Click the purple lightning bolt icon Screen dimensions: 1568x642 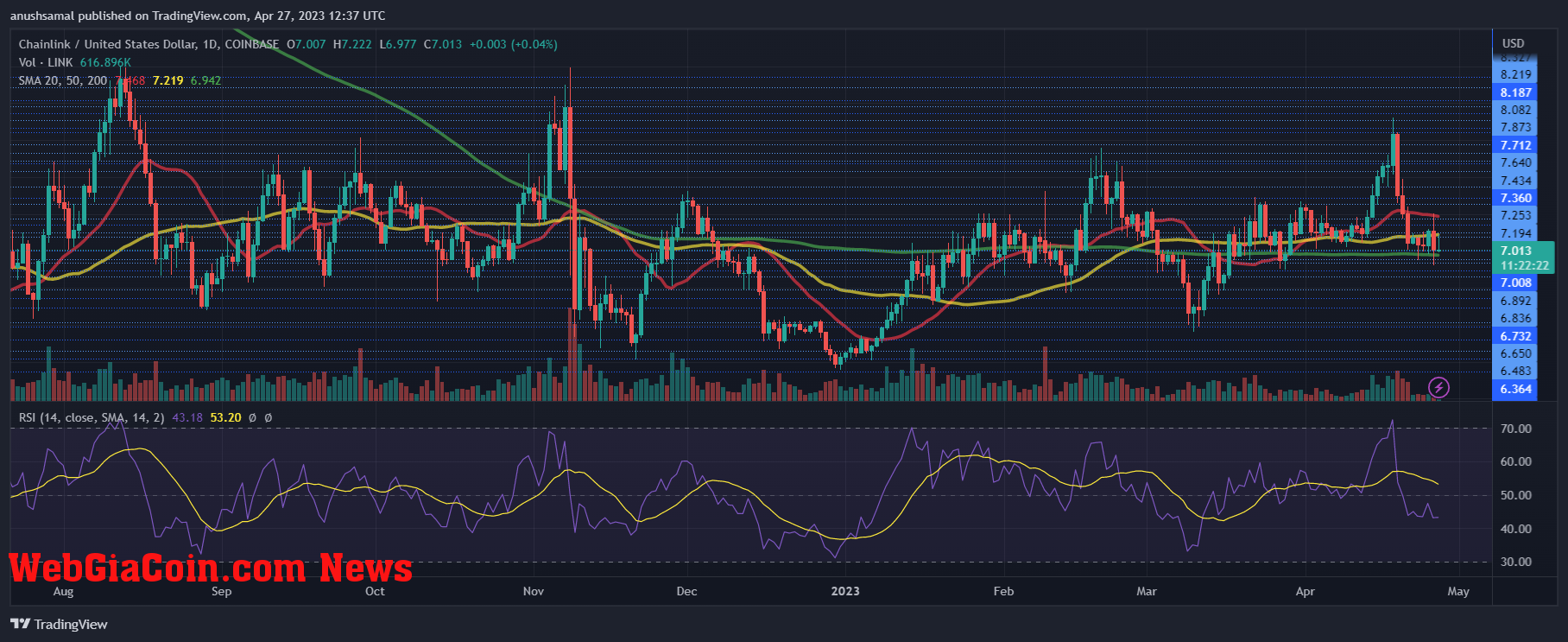click(1438, 387)
